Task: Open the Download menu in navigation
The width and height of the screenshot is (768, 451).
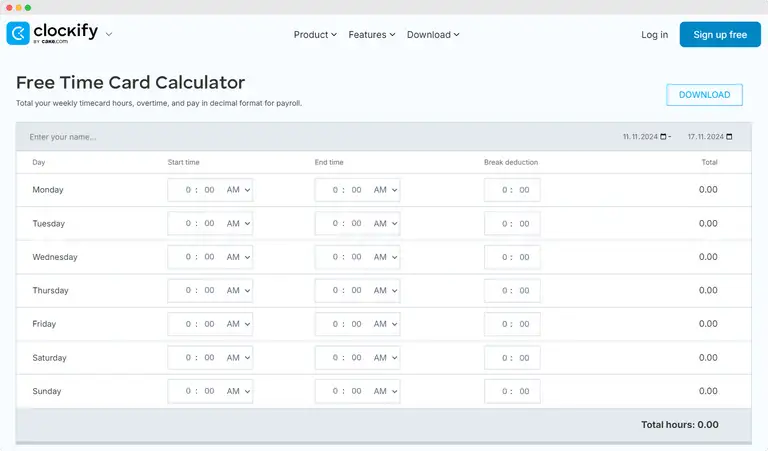Action: (433, 35)
